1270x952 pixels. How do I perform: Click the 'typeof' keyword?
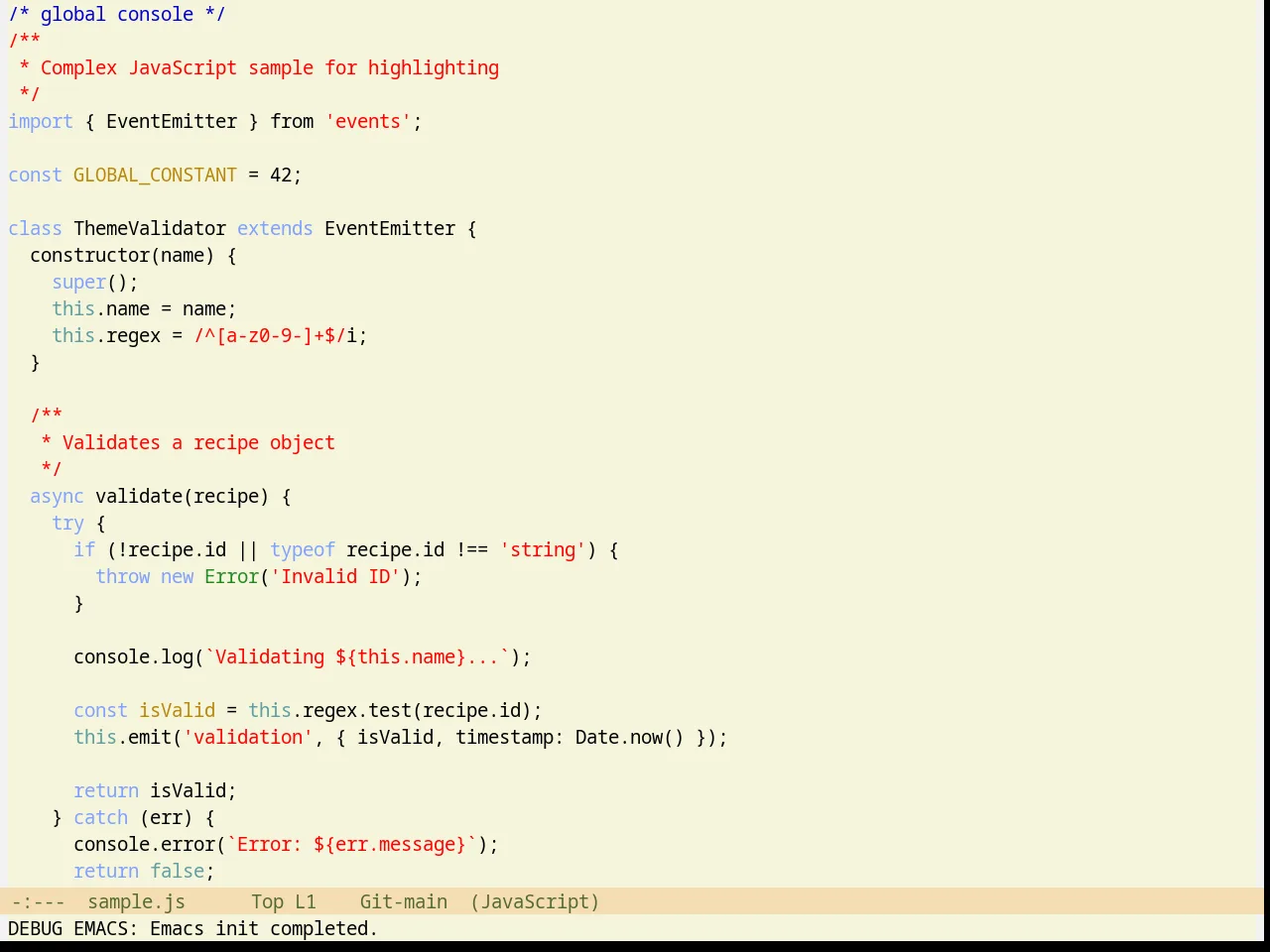pyautogui.click(x=303, y=549)
